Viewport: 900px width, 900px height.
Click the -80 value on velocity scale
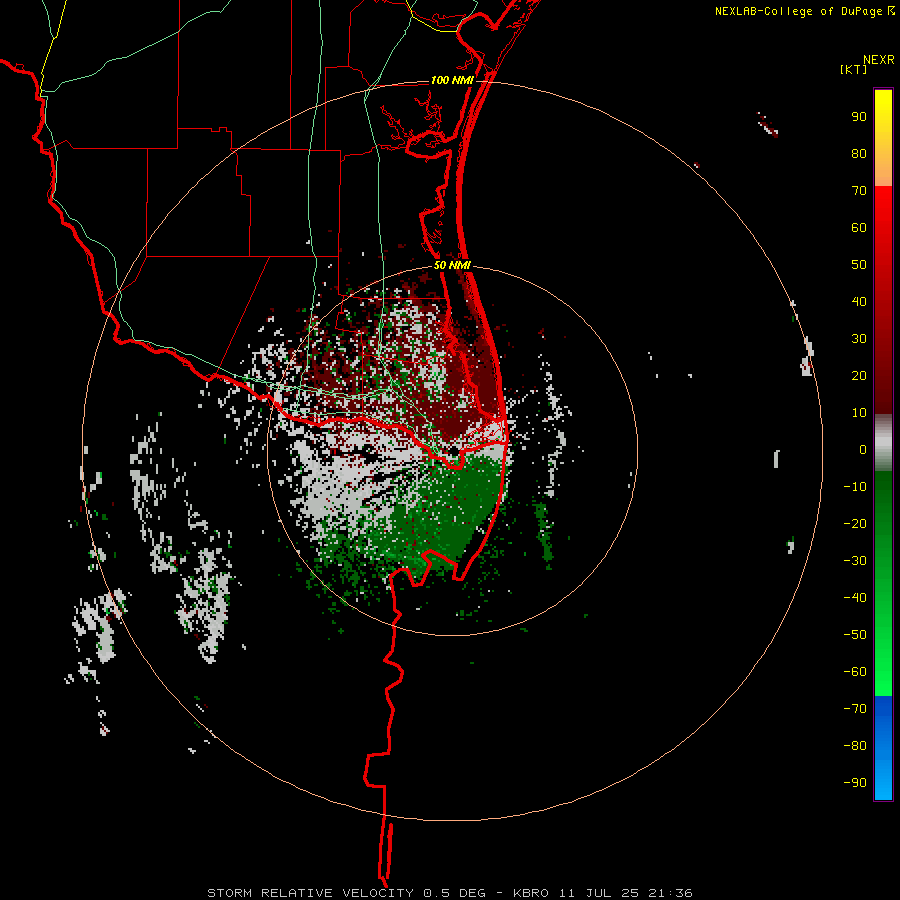855,746
